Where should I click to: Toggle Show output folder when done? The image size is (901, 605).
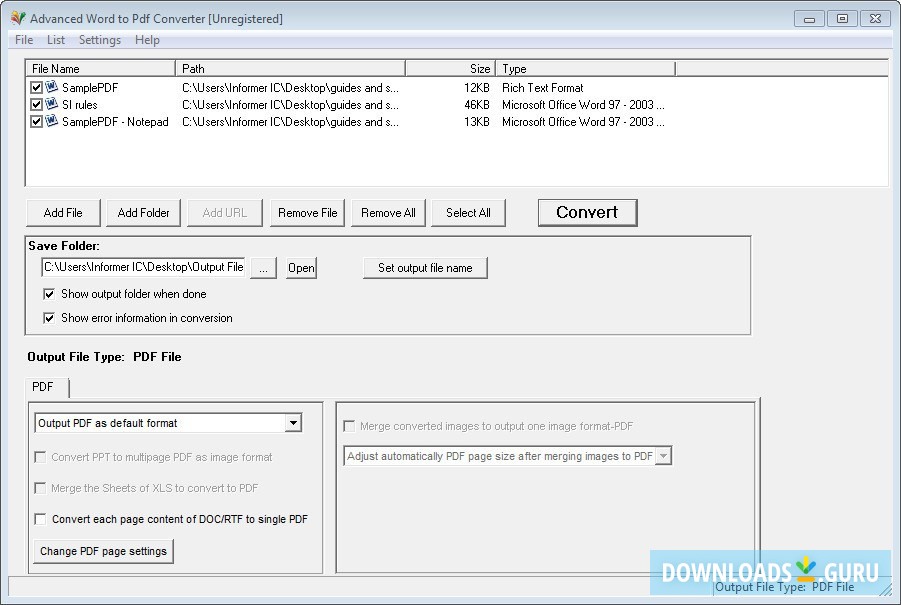49,294
